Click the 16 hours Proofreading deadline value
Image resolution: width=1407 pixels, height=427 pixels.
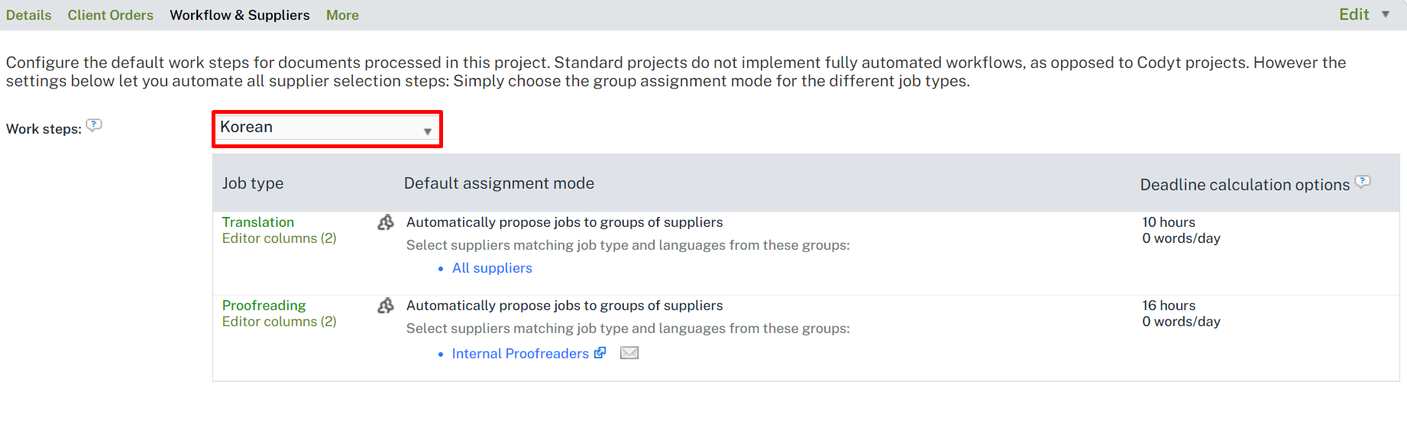[x=1169, y=305]
